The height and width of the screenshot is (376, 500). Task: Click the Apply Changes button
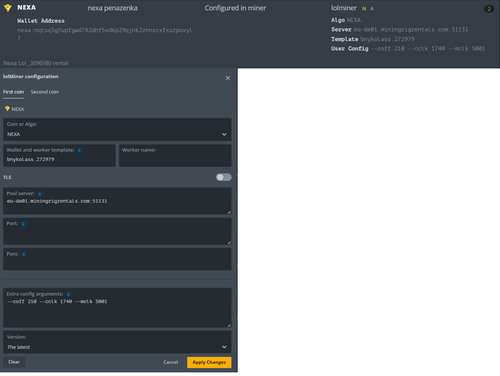[209, 362]
